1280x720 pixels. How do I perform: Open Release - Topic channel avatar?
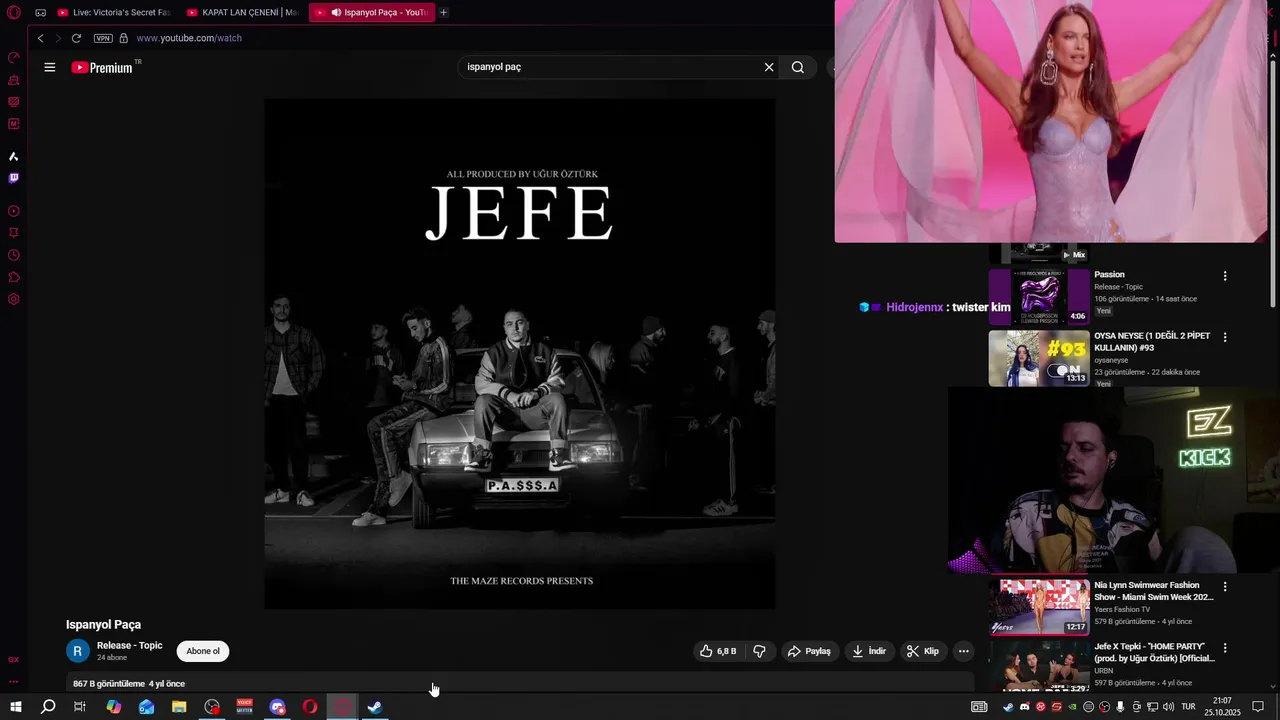pyautogui.click(x=78, y=651)
